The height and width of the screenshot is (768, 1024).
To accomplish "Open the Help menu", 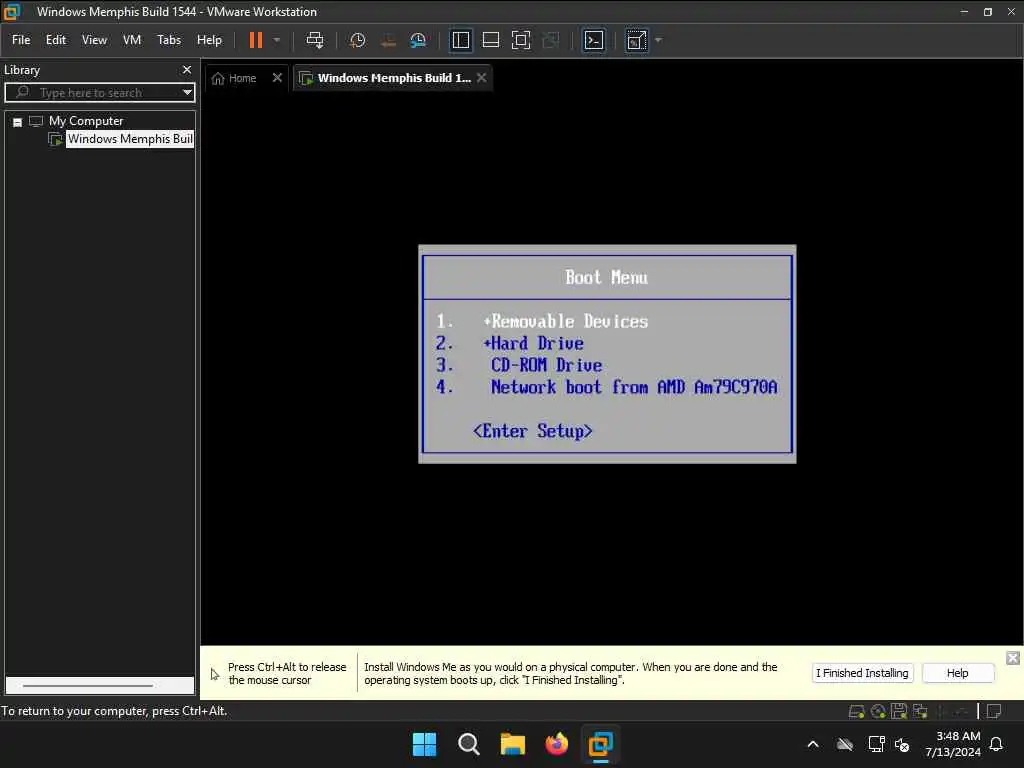I will 209,40.
